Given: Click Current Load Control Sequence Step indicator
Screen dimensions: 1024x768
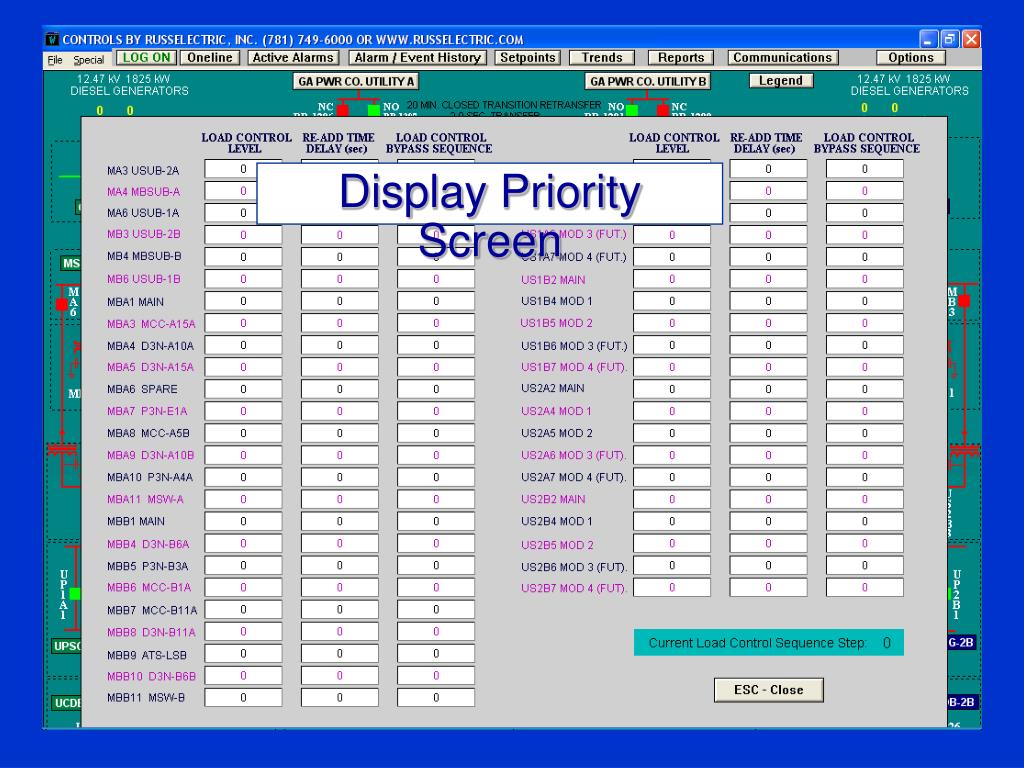Looking at the screenshot, I should [769, 643].
